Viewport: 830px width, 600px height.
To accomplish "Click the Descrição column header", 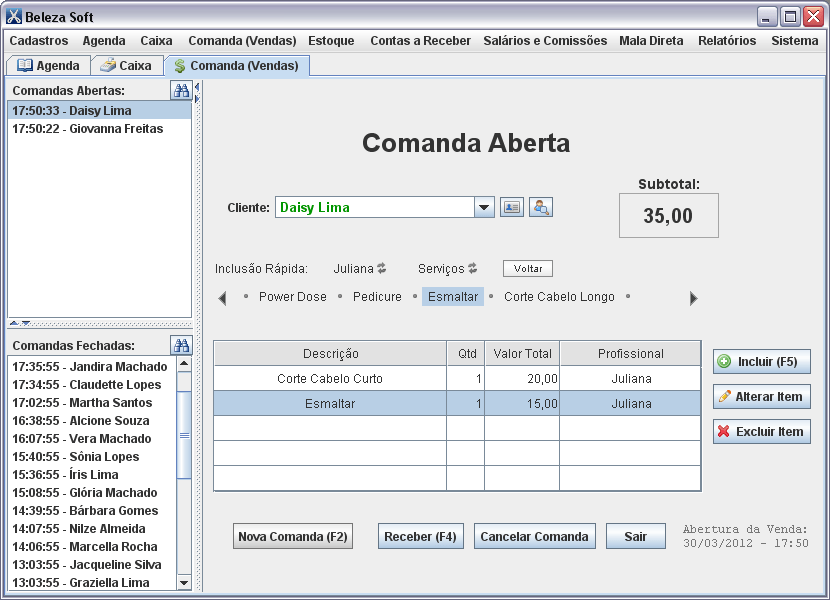I will (x=331, y=354).
